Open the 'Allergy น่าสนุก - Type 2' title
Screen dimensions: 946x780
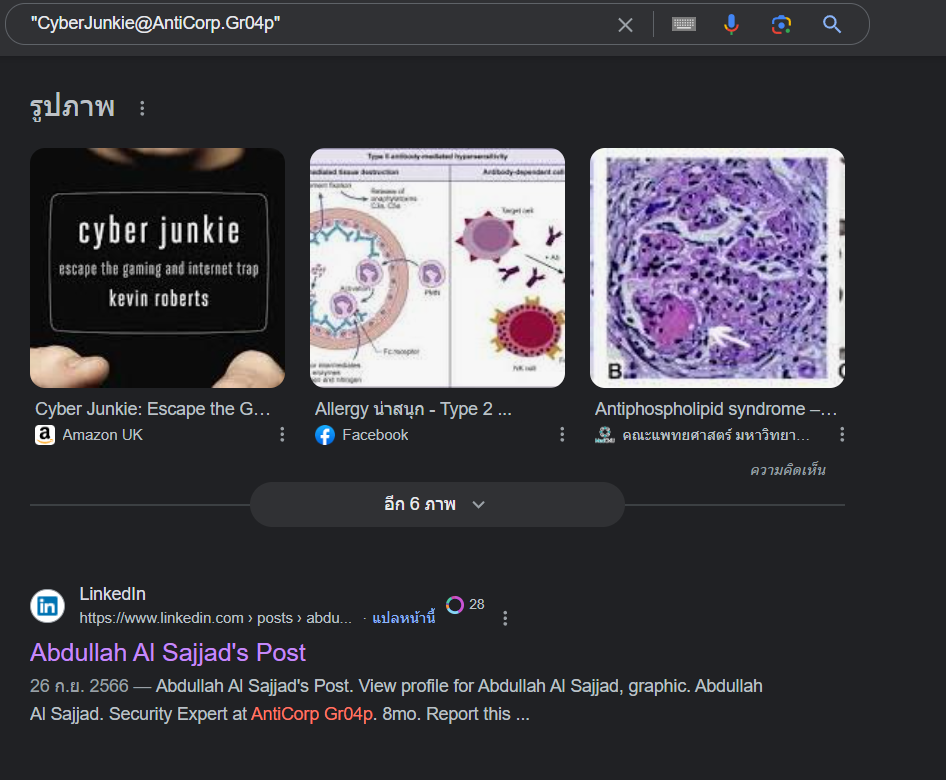413,409
